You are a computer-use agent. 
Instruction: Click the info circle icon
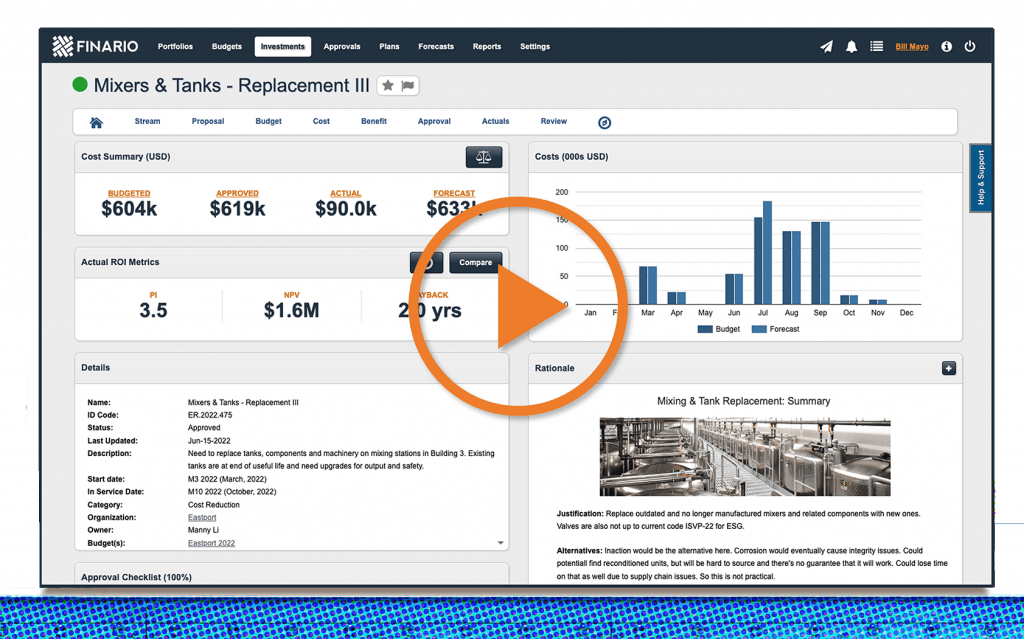point(946,46)
